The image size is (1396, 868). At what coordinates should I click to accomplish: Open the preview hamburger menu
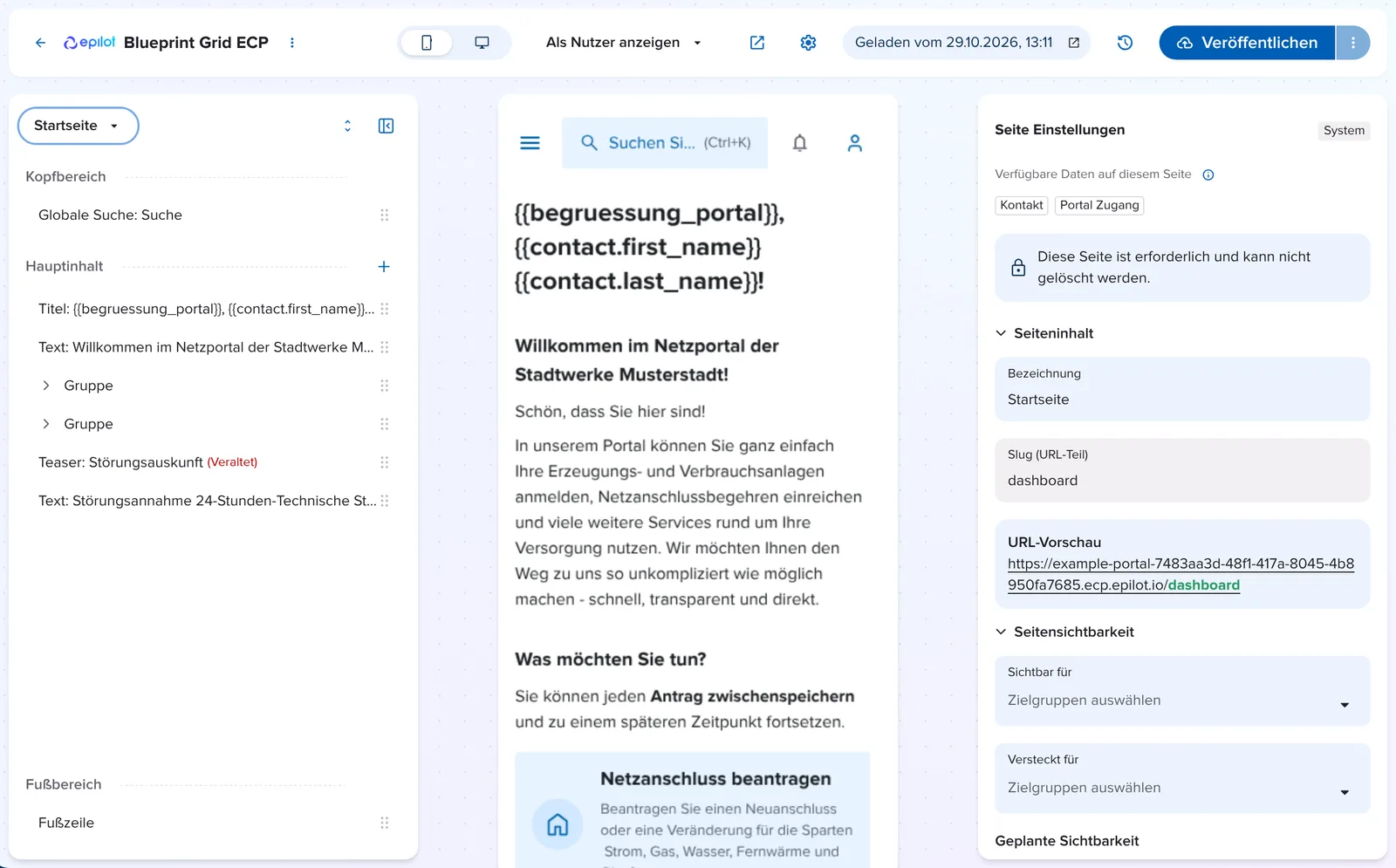tap(530, 143)
